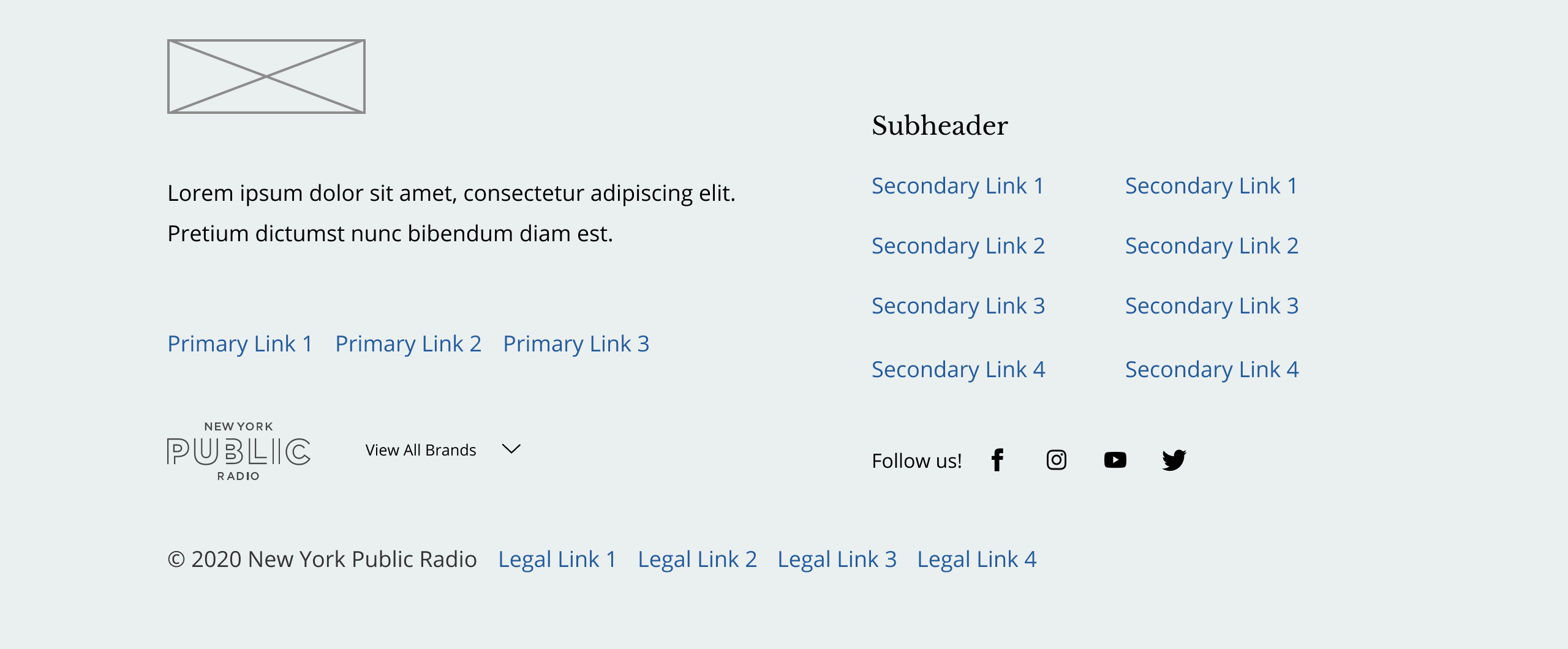Visit Legal Link 3
This screenshot has width=1568, height=649.
pyautogui.click(x=837, y=560)
